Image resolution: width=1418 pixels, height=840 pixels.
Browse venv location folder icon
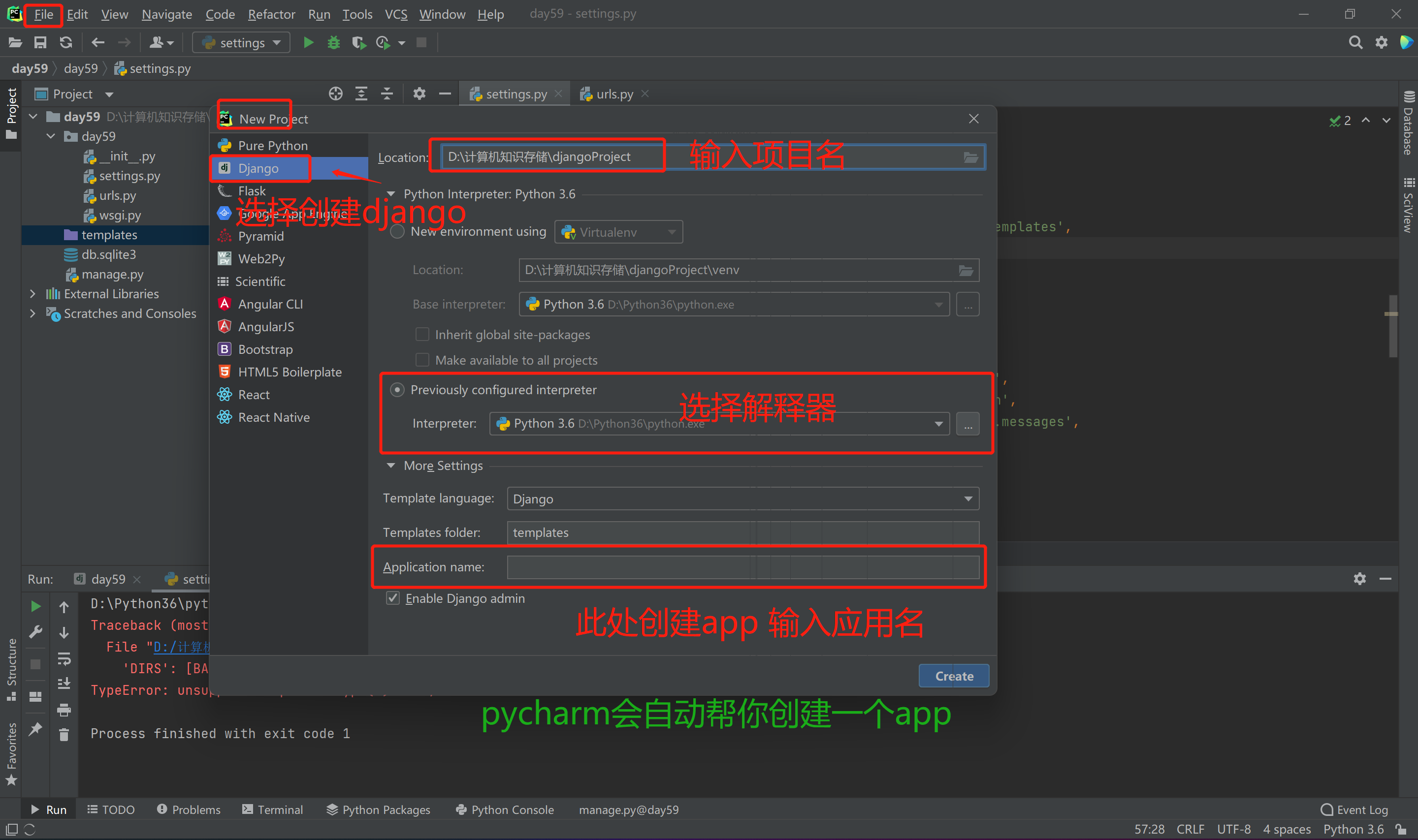[x=966, y=271]
